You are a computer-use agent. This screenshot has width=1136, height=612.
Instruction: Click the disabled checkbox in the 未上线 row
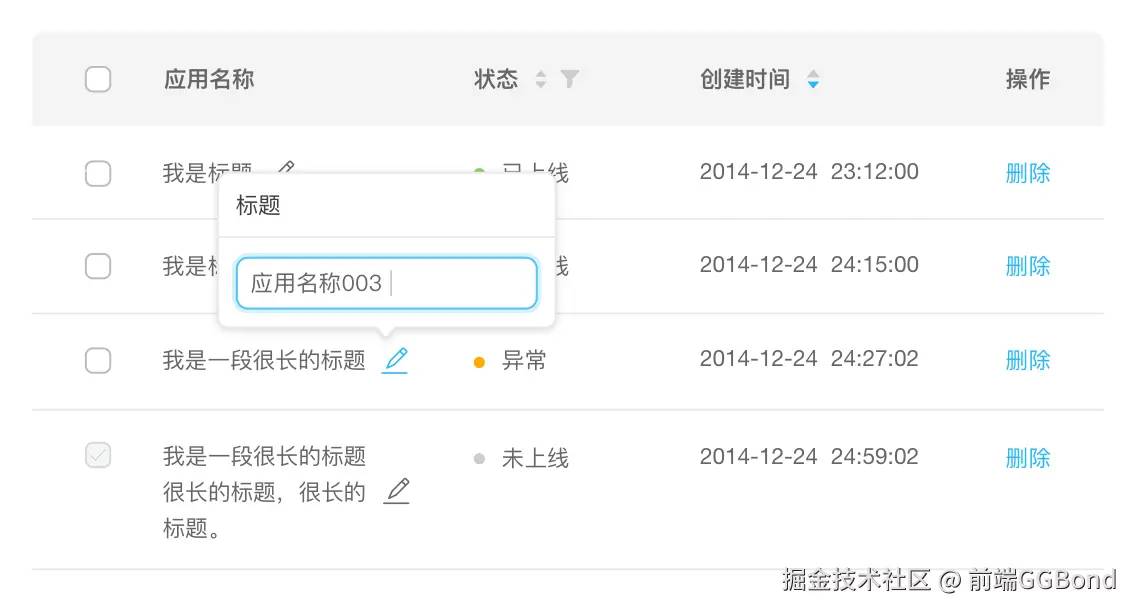click(x=98, y=456)
